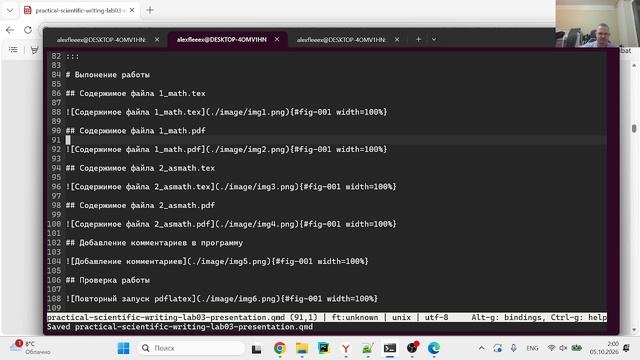Screen dimensions: 640x360
Task: Click the browser toolbar icon beside the contents list
Action: [x=34, y=50]
